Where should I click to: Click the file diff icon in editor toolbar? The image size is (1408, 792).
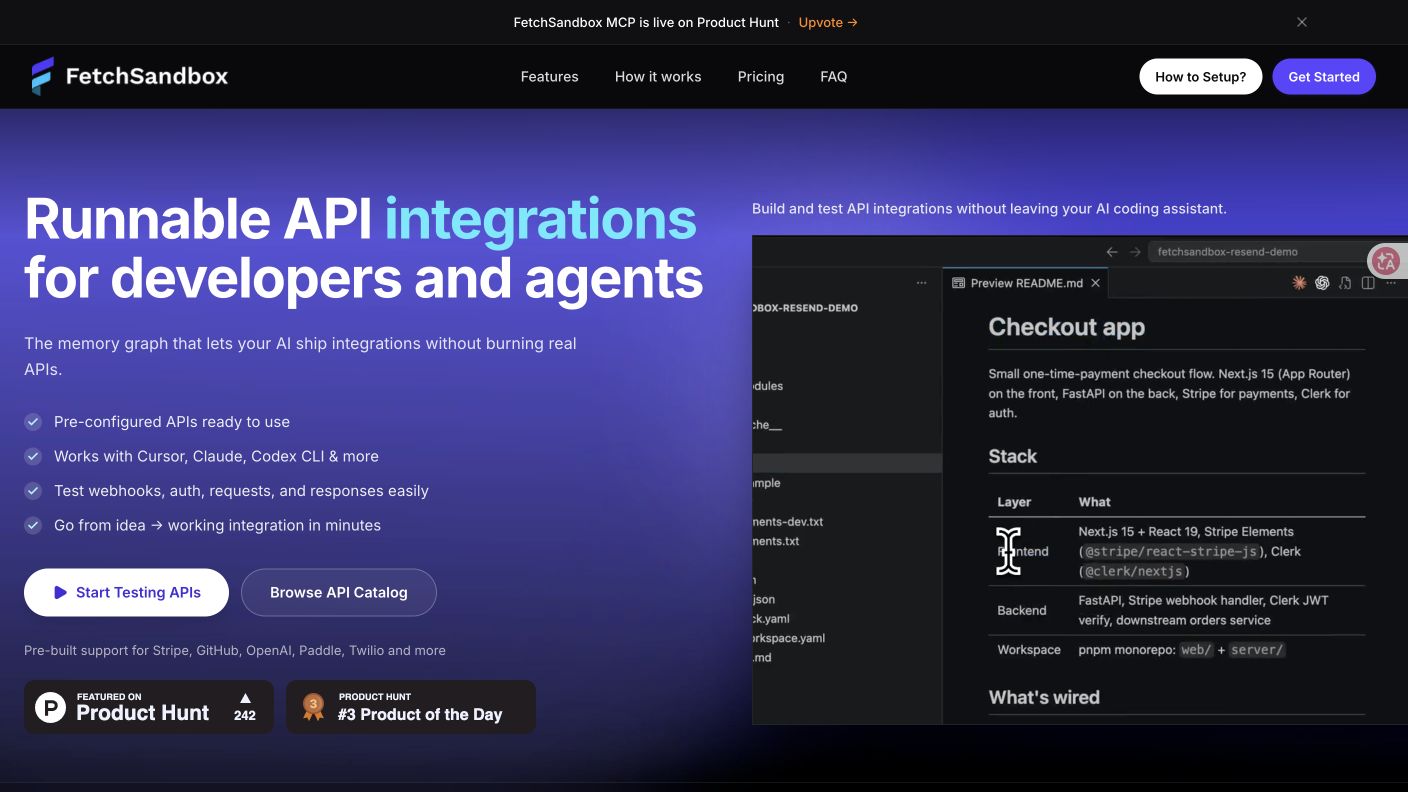coord(1345,283)
